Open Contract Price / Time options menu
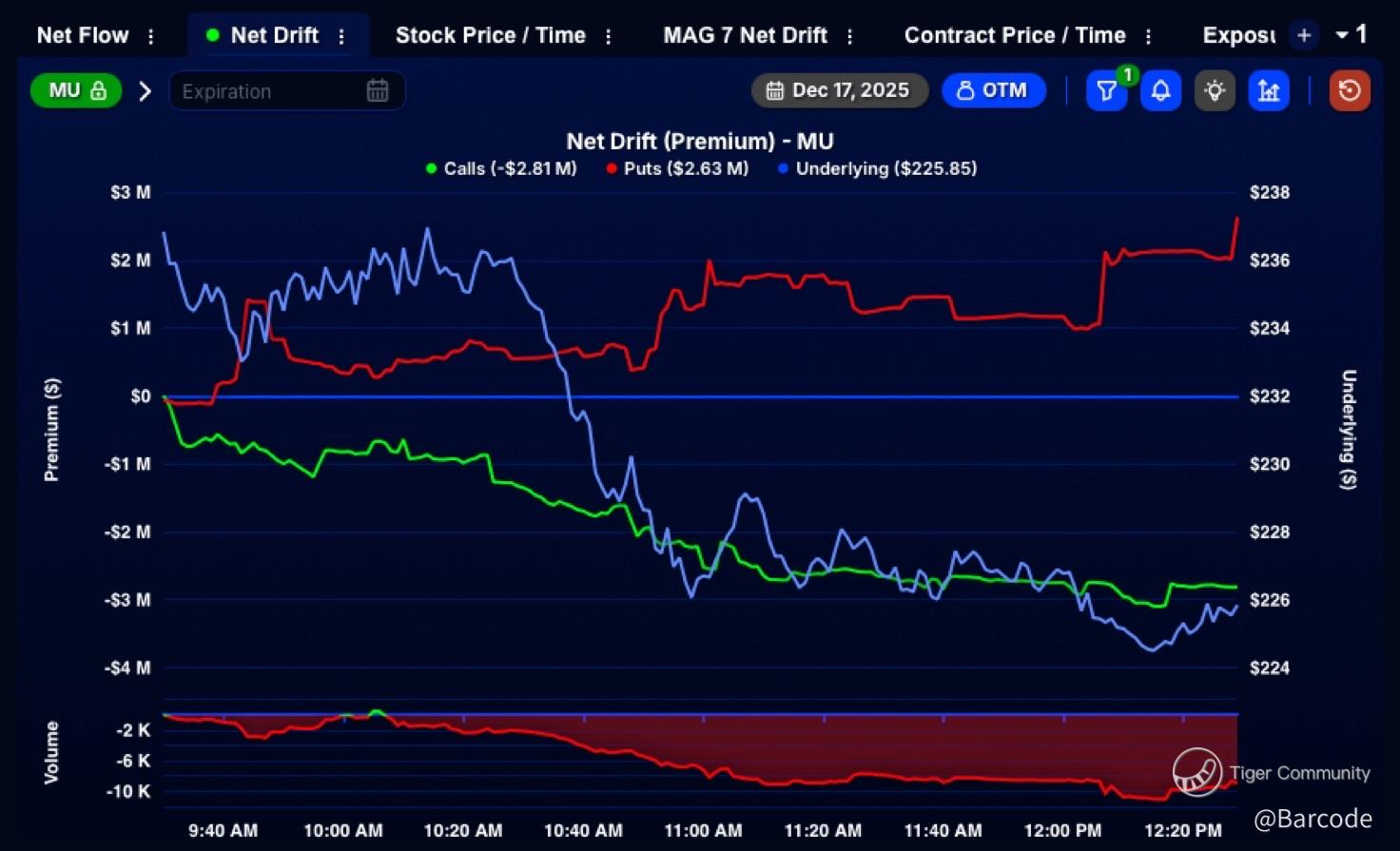This screenshot has width=1400, height=851. tap(1149, 36)
